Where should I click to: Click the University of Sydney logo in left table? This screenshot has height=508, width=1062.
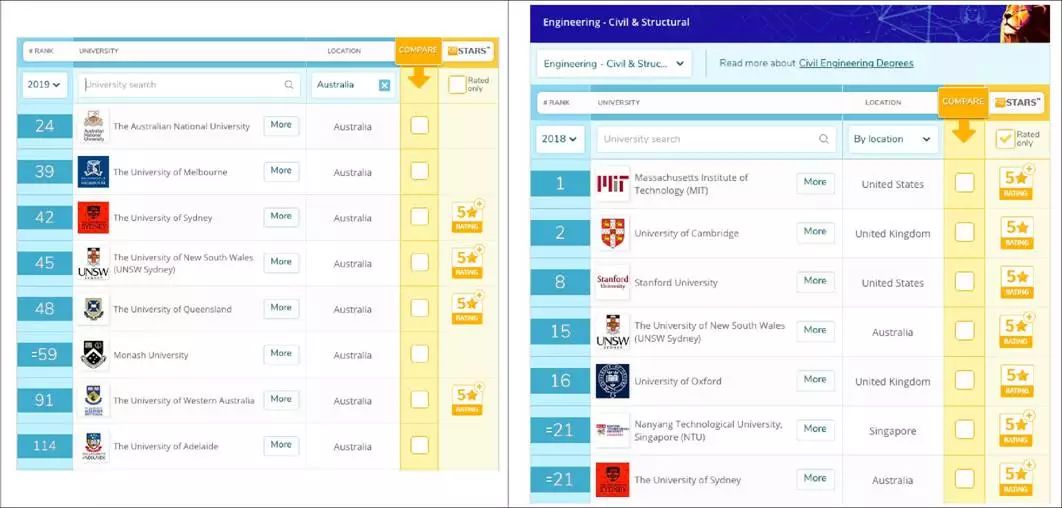93,217
